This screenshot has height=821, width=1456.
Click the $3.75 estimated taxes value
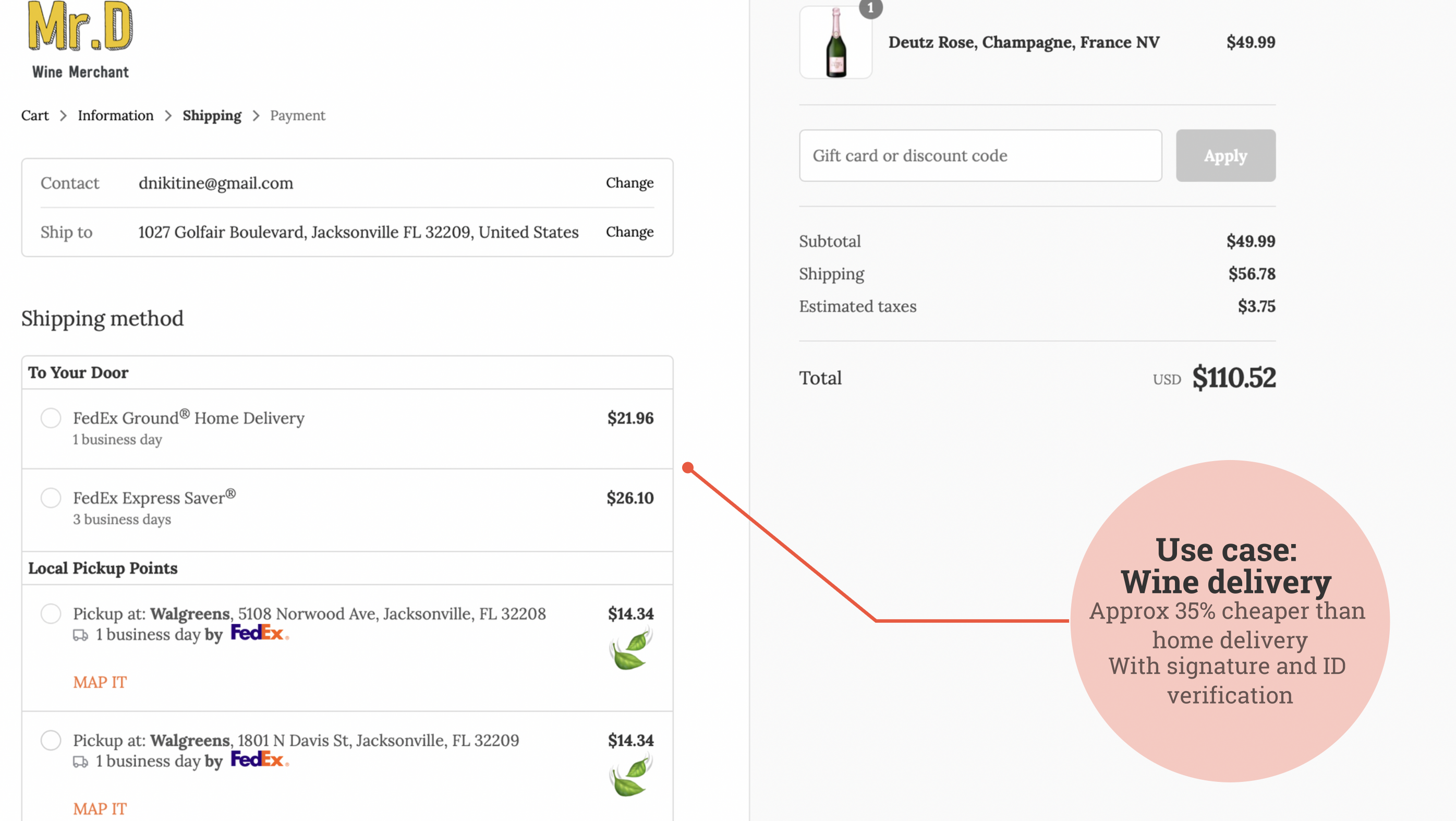pyautogui.click(x=1256, y=306)
